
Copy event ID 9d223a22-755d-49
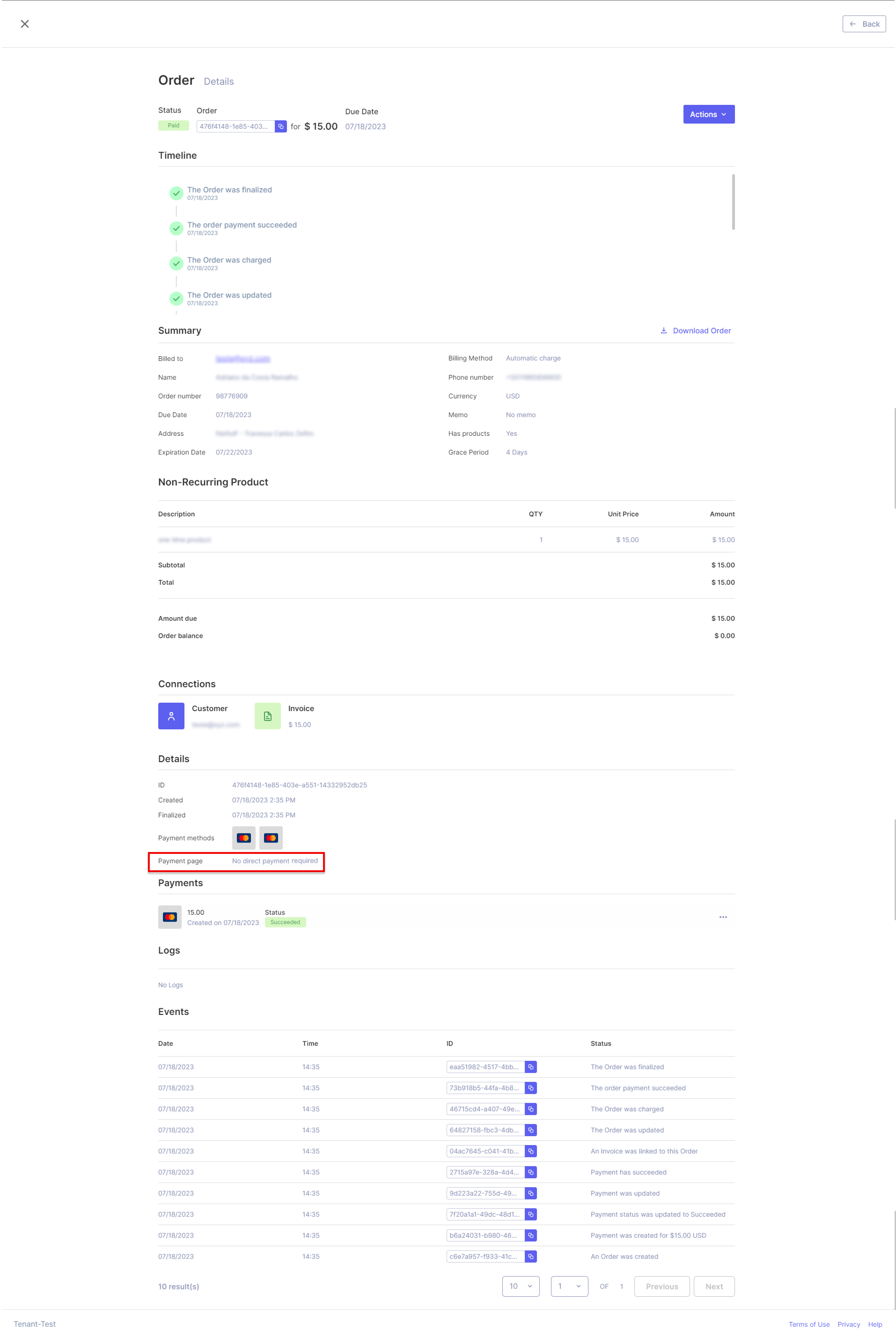point(530,1194)
